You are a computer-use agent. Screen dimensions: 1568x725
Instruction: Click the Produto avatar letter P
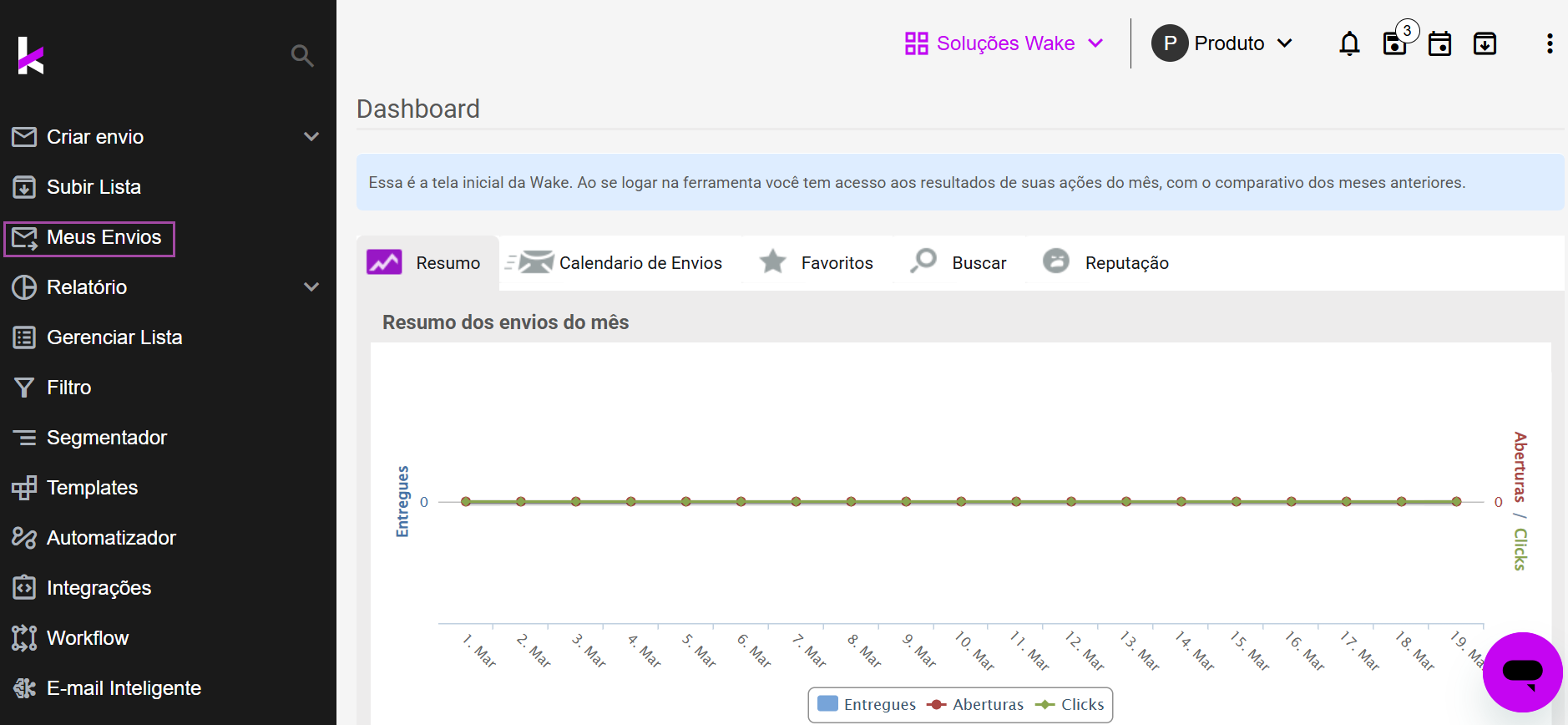click(x=1170, y=43)
